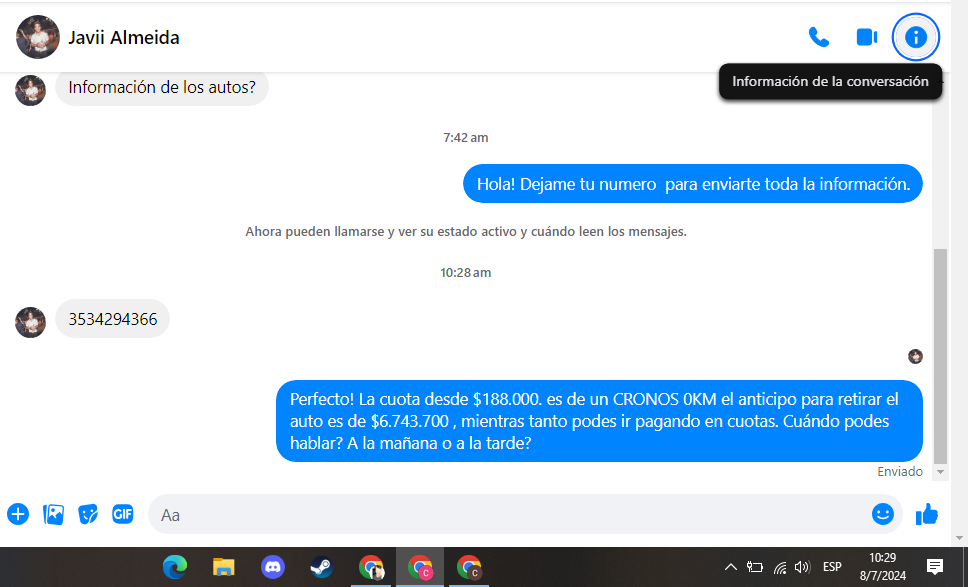
Task: Click the scrollbar down arrow in chat
Action: pyautogui.click(x=940, y=471)
